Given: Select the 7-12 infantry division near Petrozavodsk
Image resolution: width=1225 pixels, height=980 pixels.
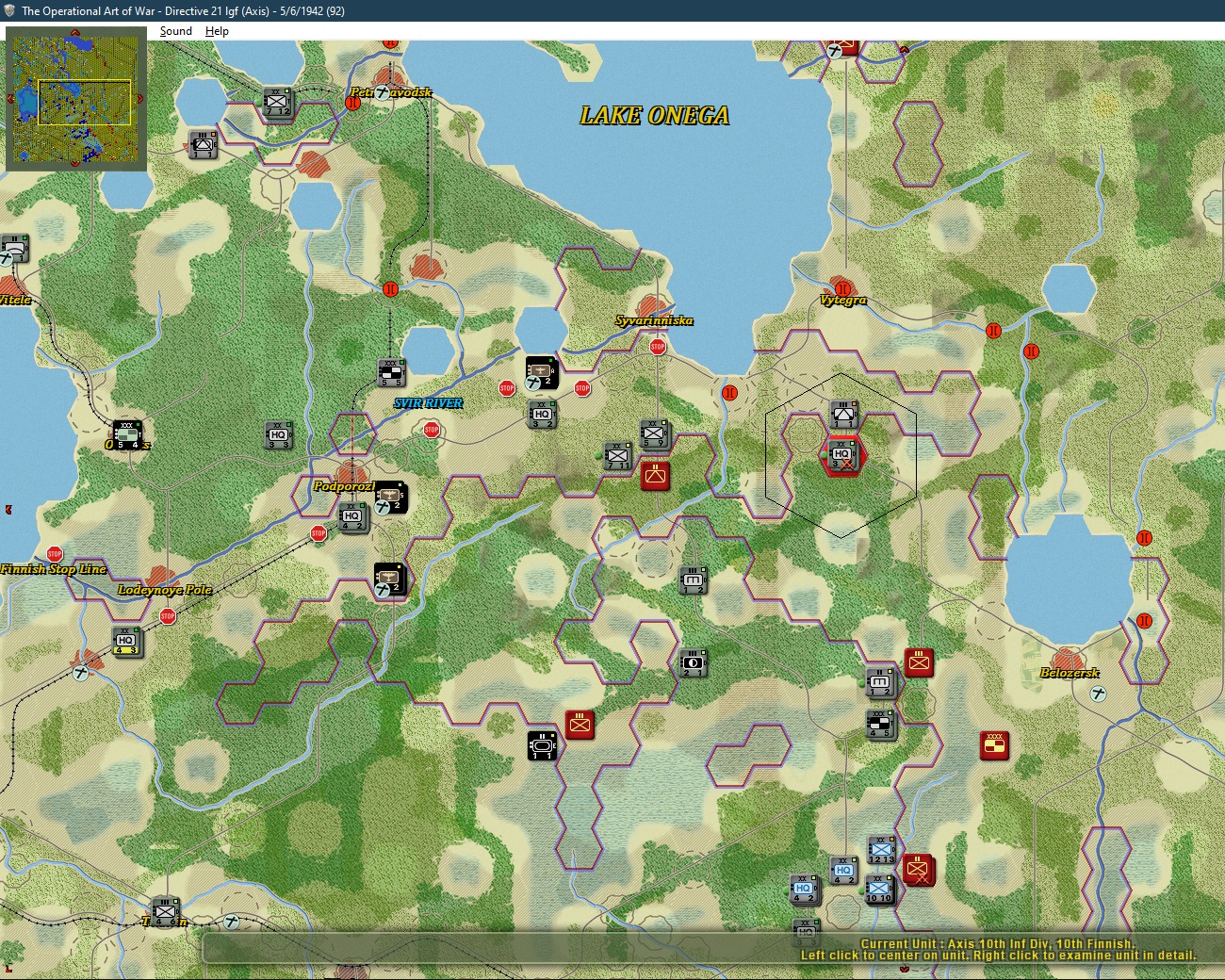Looking at the screenshot, I should point(277,103).
